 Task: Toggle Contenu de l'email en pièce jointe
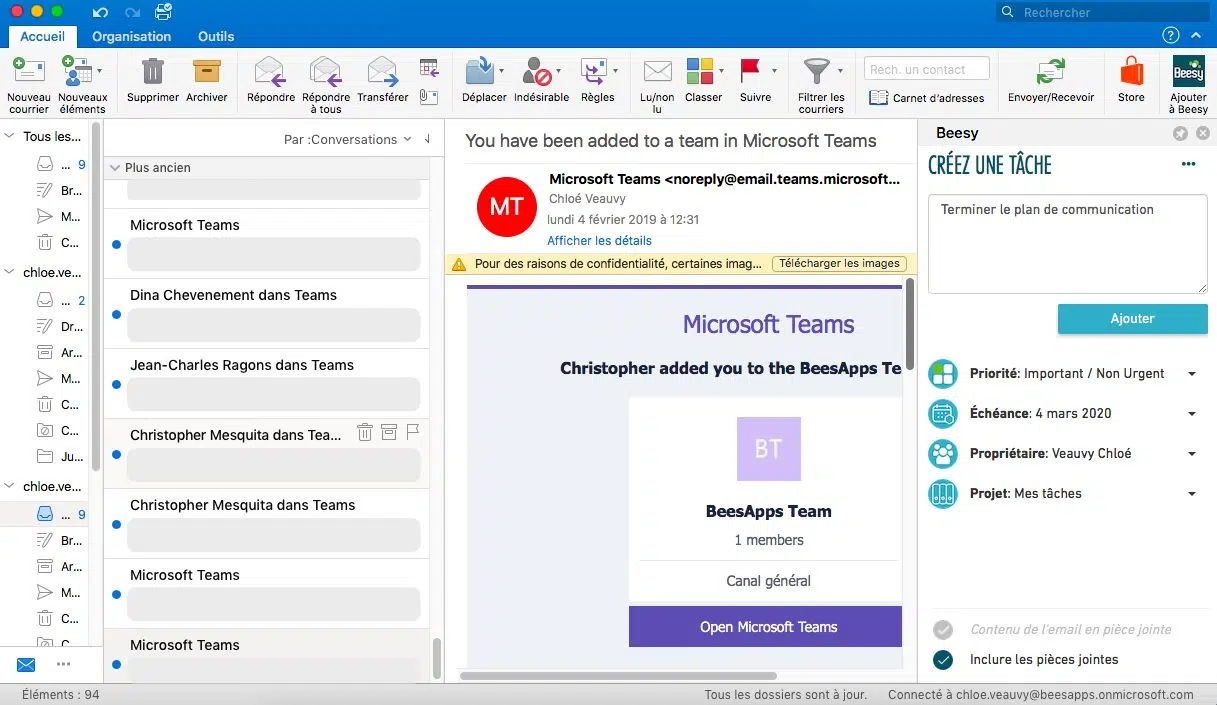click(x=942, y=630)
